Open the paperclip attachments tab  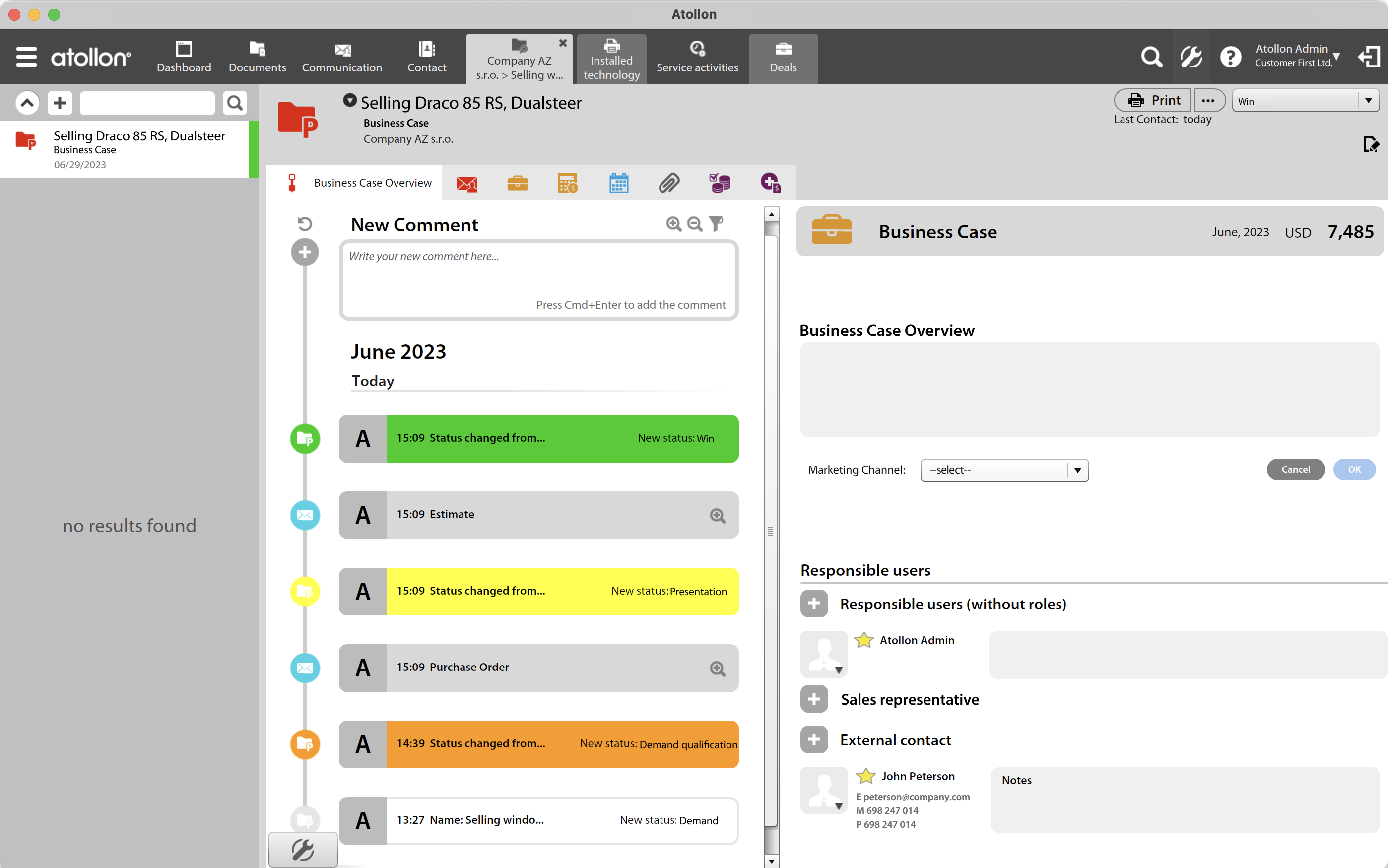point(669,183)
